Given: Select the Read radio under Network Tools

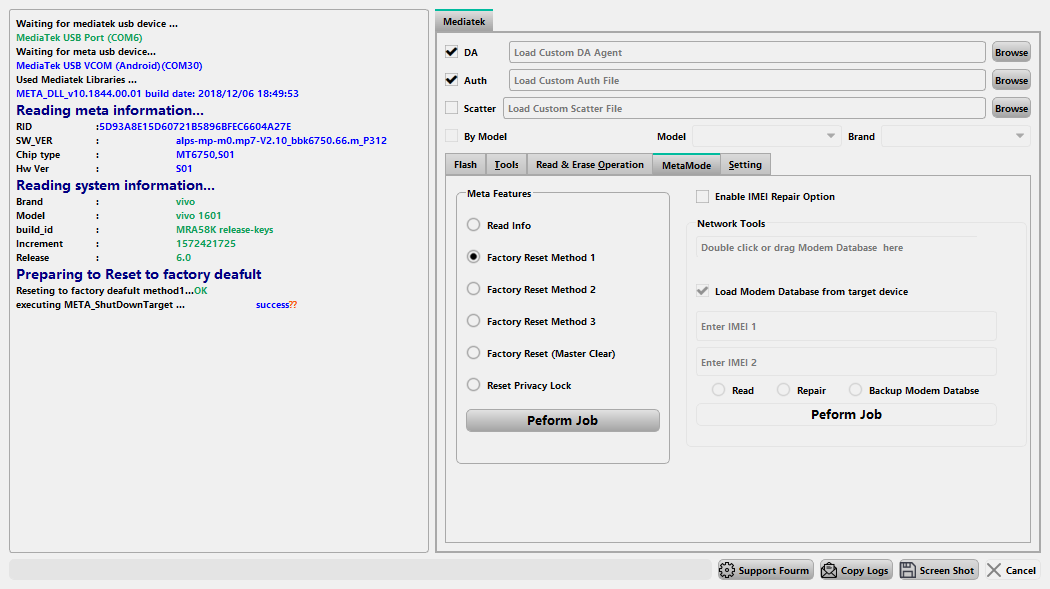Looking at the screenshot, I should coord(719,390).
